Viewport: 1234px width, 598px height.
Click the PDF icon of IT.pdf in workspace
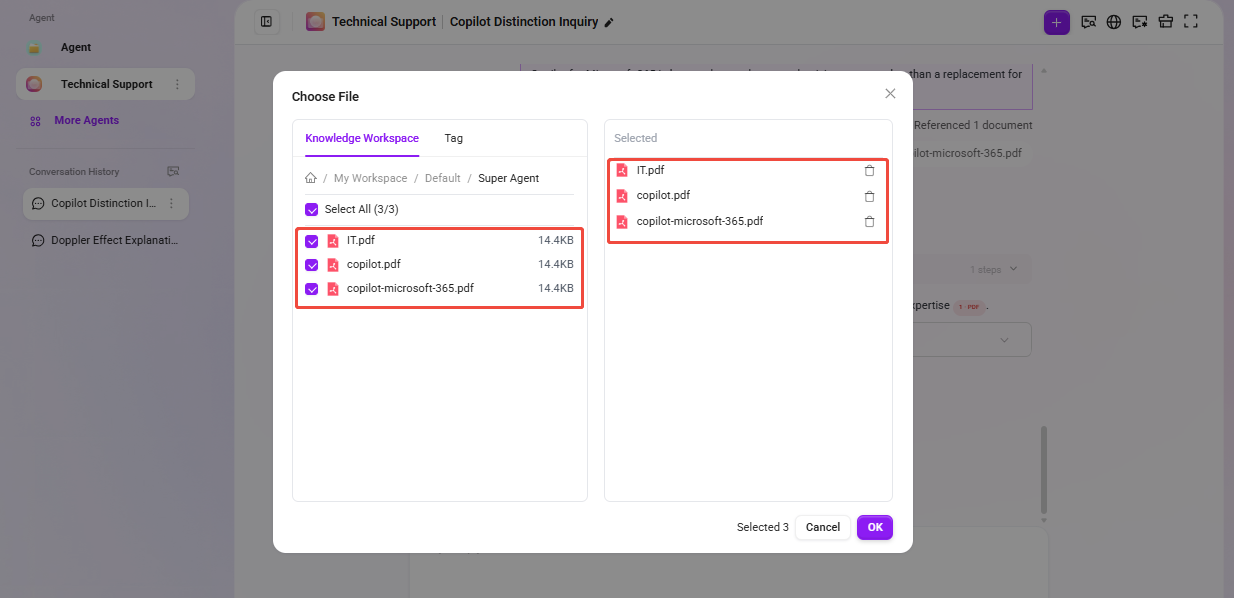pyautogui.click(x=333, y=241)
